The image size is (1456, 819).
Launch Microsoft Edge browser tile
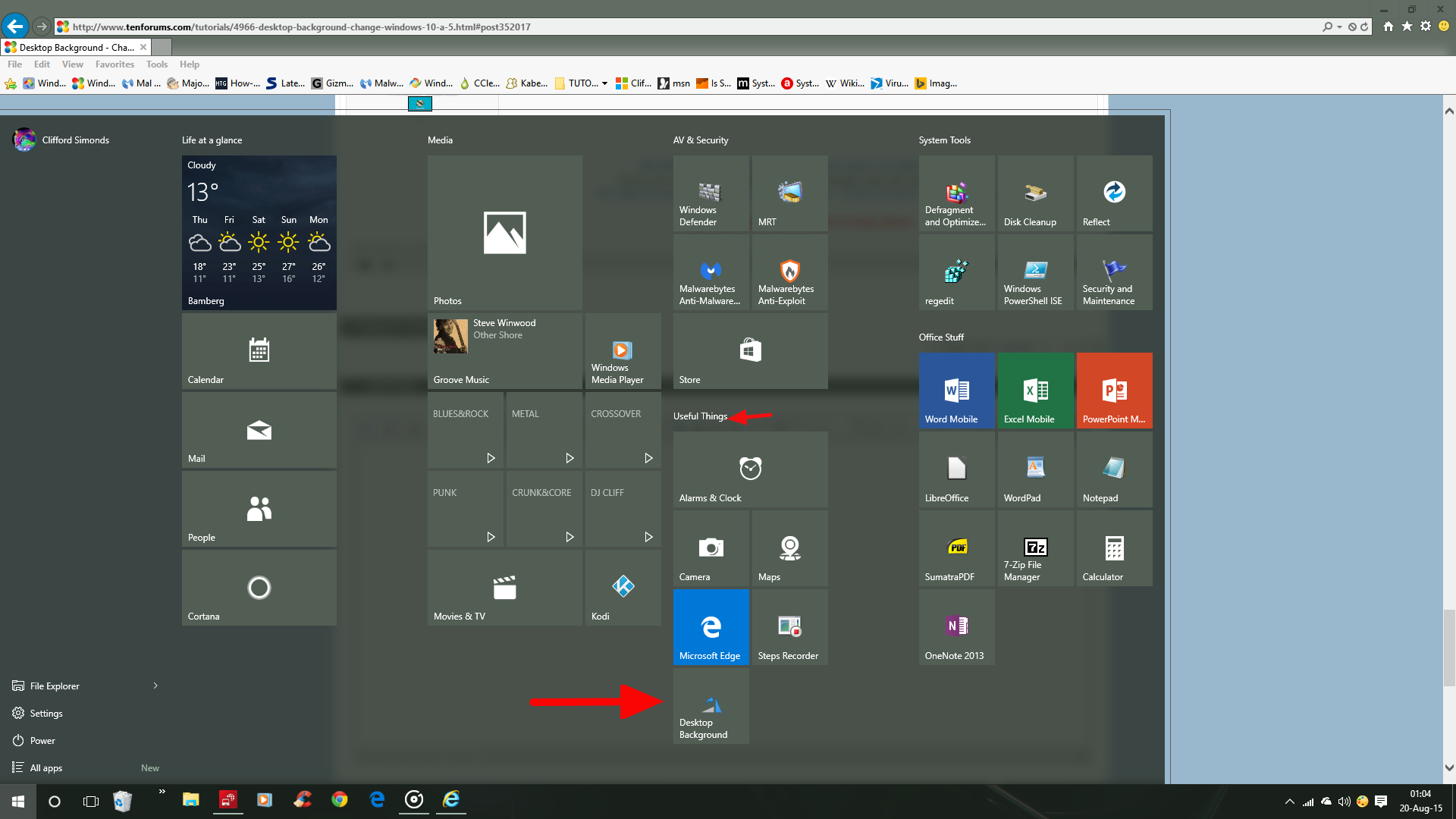click(710, 627)
